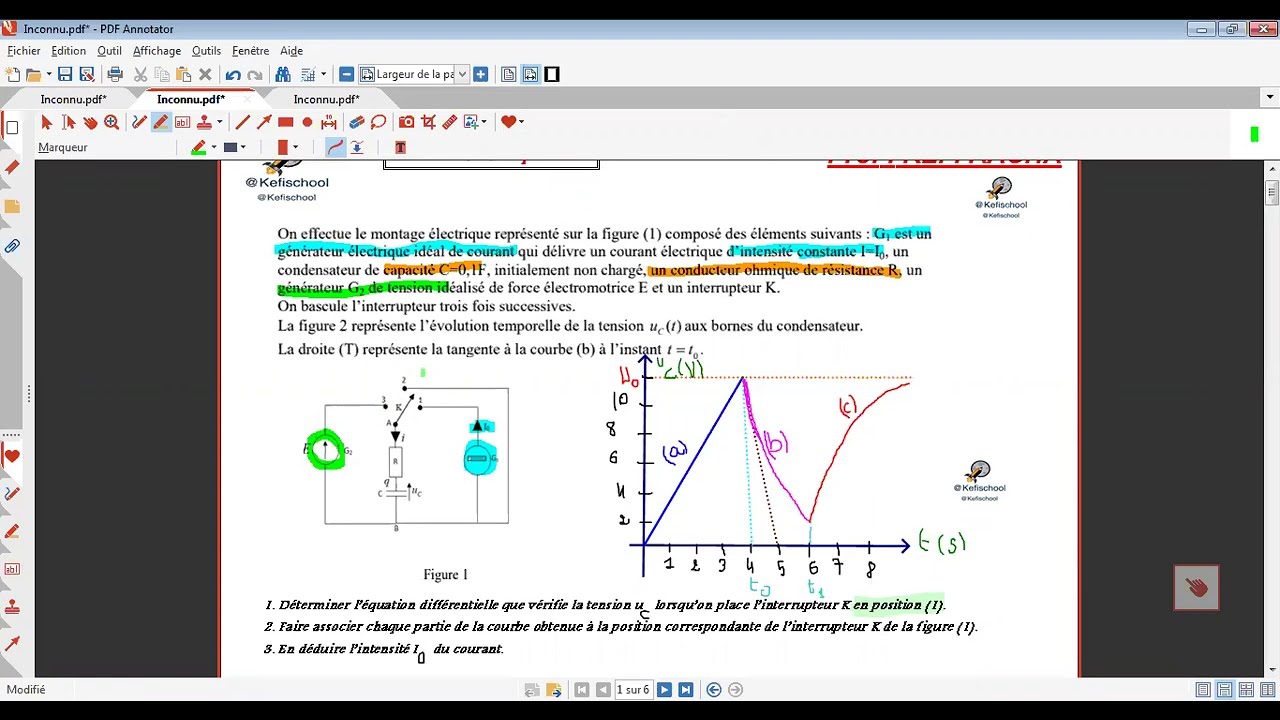1280x720 pixels.
Task: Go to the next page
Action: click(664, 690)
